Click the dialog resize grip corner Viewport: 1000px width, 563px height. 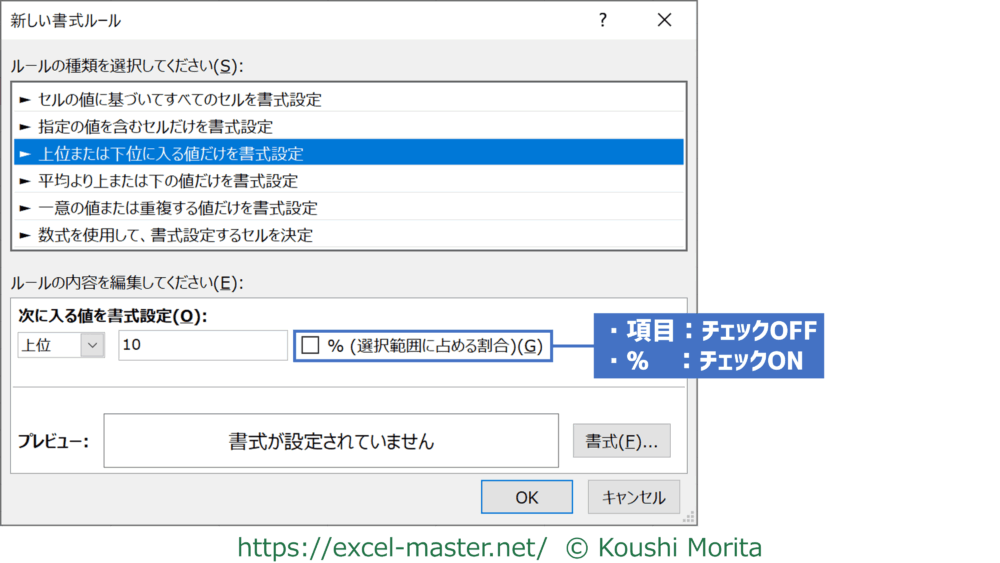point(688,517)
